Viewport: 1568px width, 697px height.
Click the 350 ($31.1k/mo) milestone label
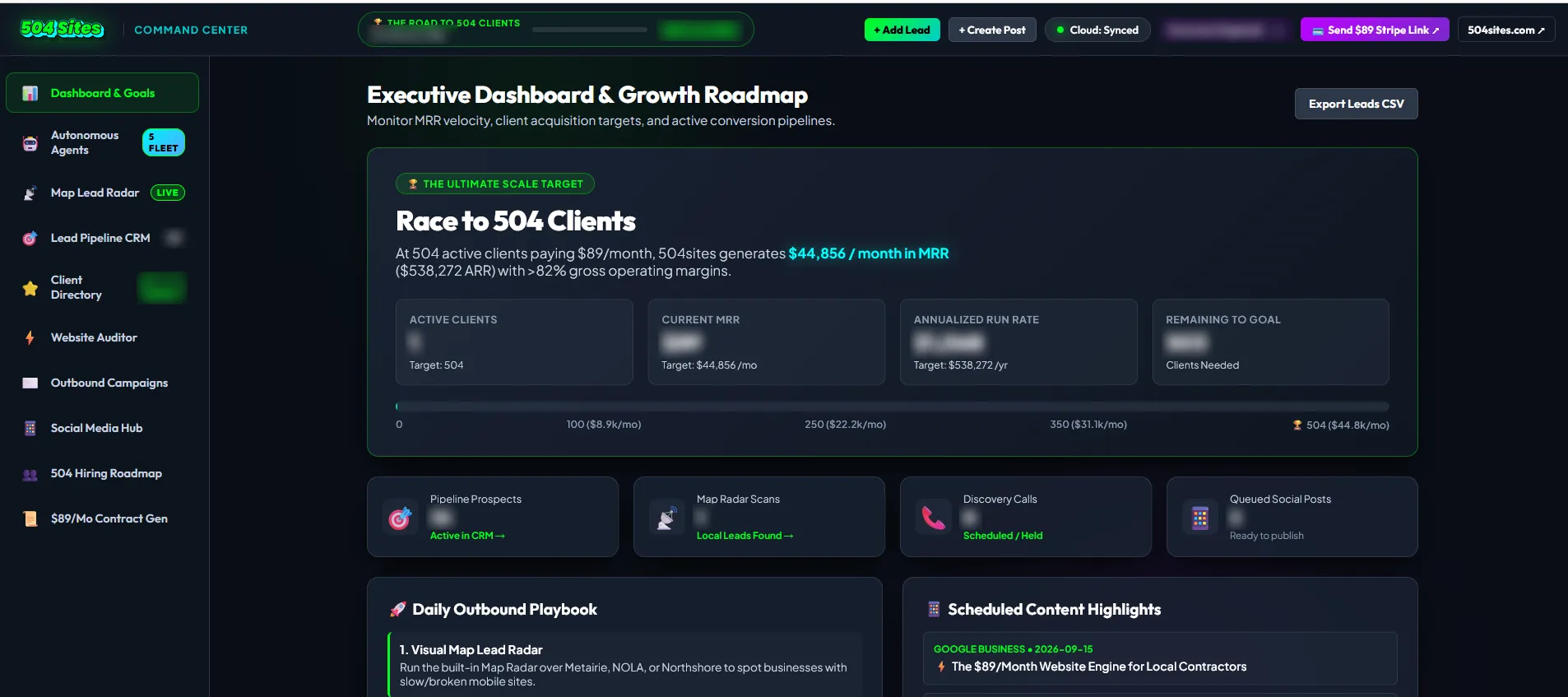[1088, 425]
